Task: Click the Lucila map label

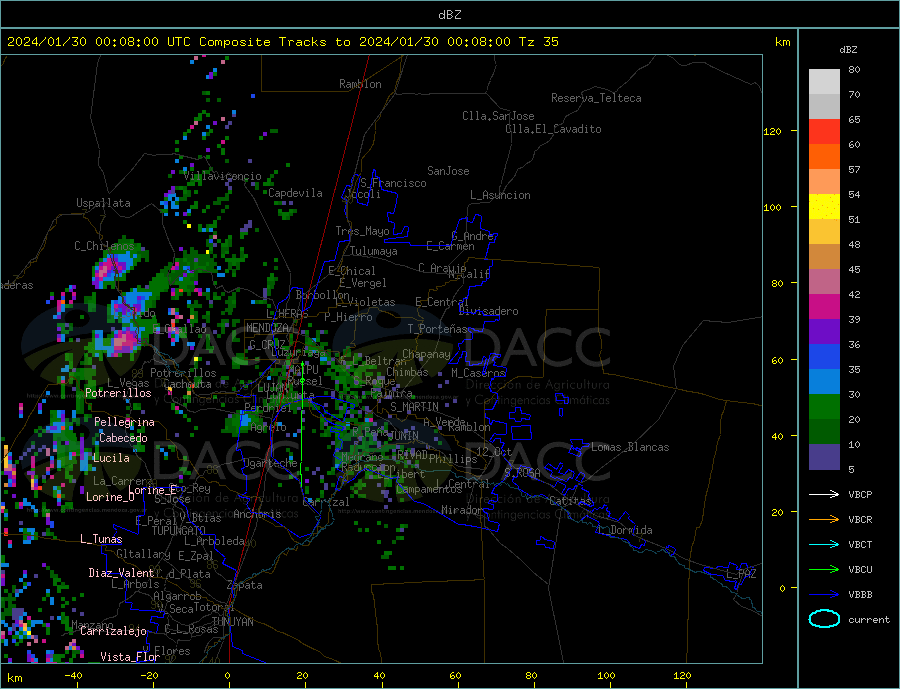Action: point(111,458)
